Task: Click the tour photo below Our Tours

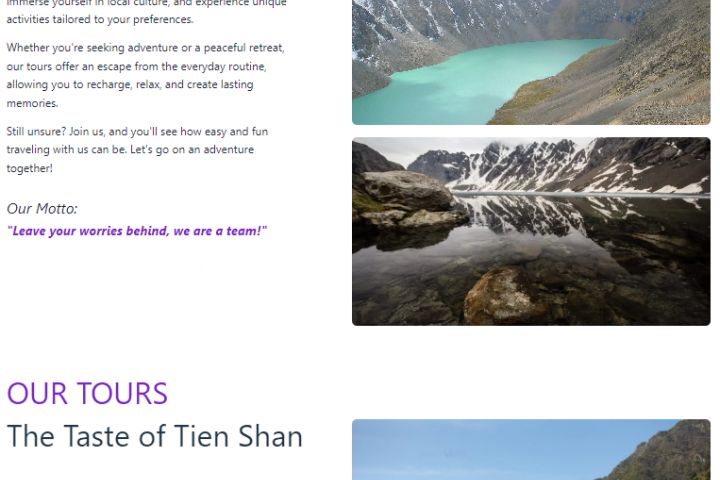Action: [531, 450]
